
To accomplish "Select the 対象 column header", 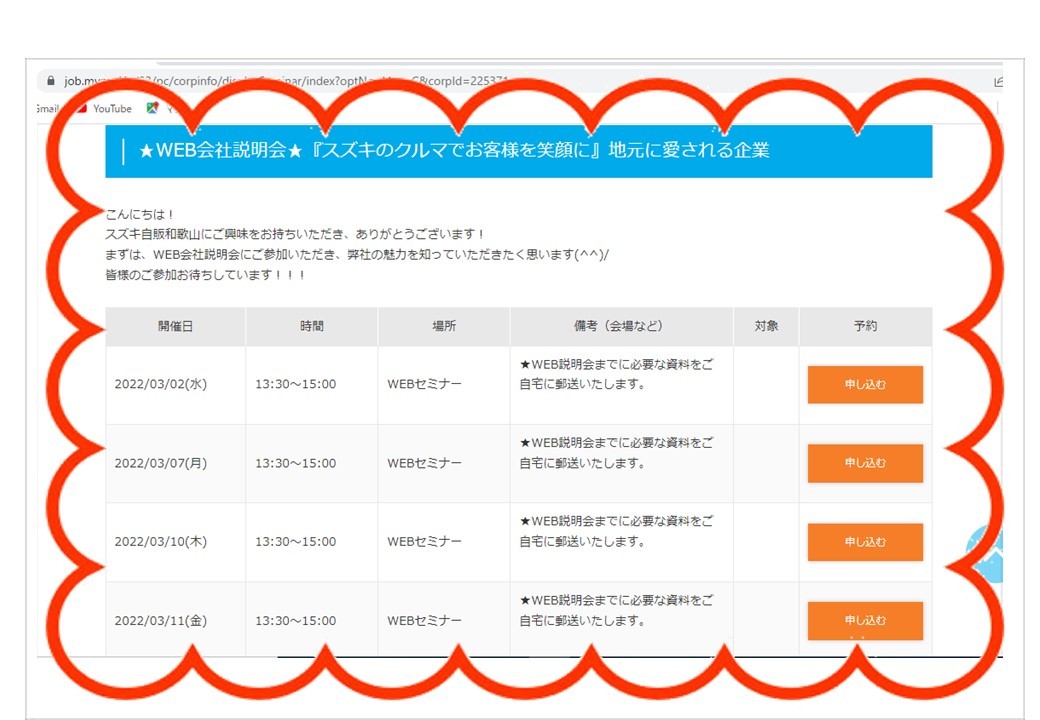I will tap(766, 326).
